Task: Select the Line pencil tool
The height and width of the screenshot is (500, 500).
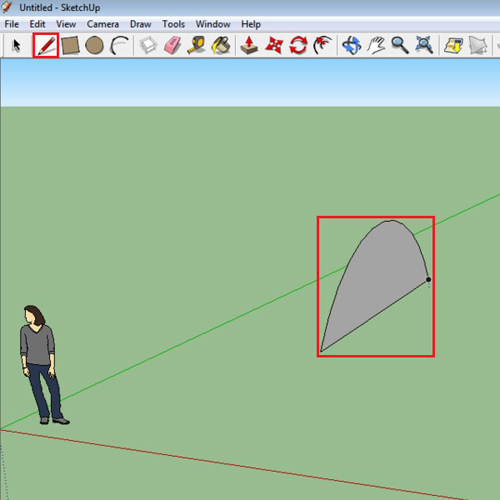Action: (46, 45)
